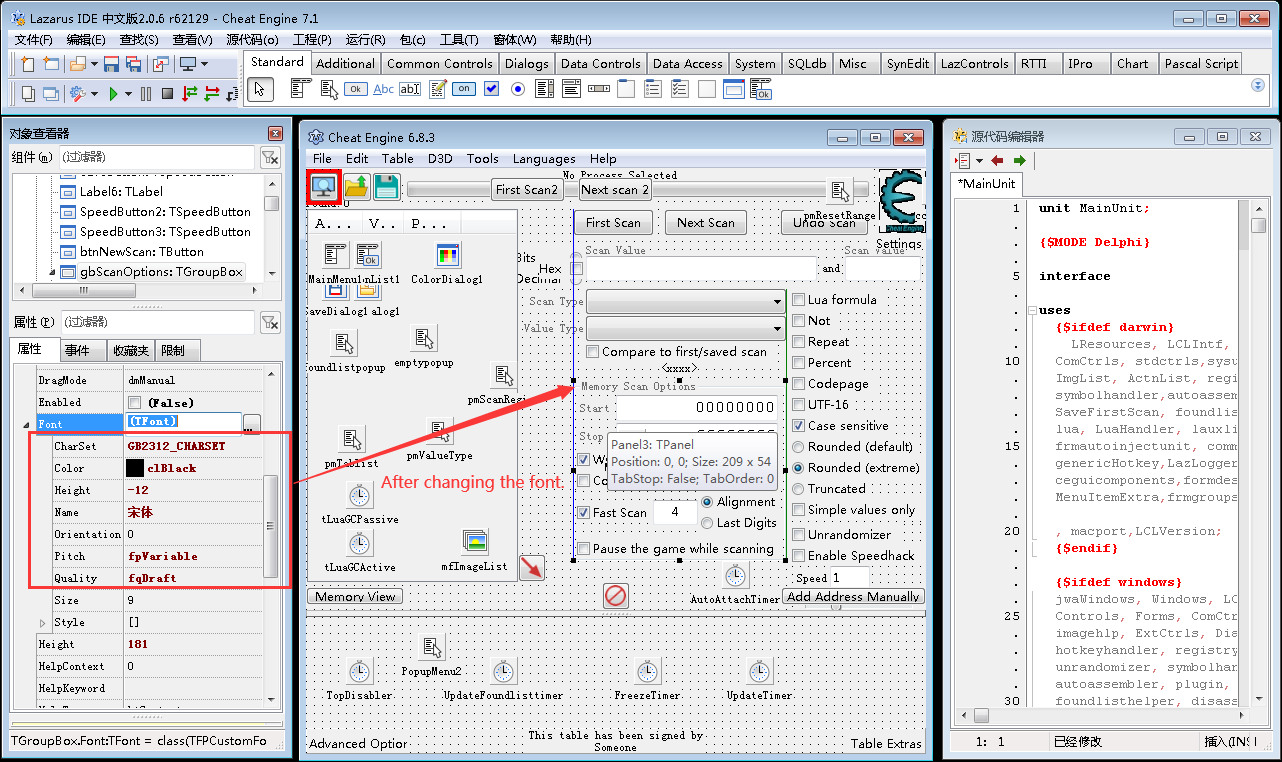The image size is (1282, 762).
Task: Enable the Lua formula checkbox
Action: (799, 300)
